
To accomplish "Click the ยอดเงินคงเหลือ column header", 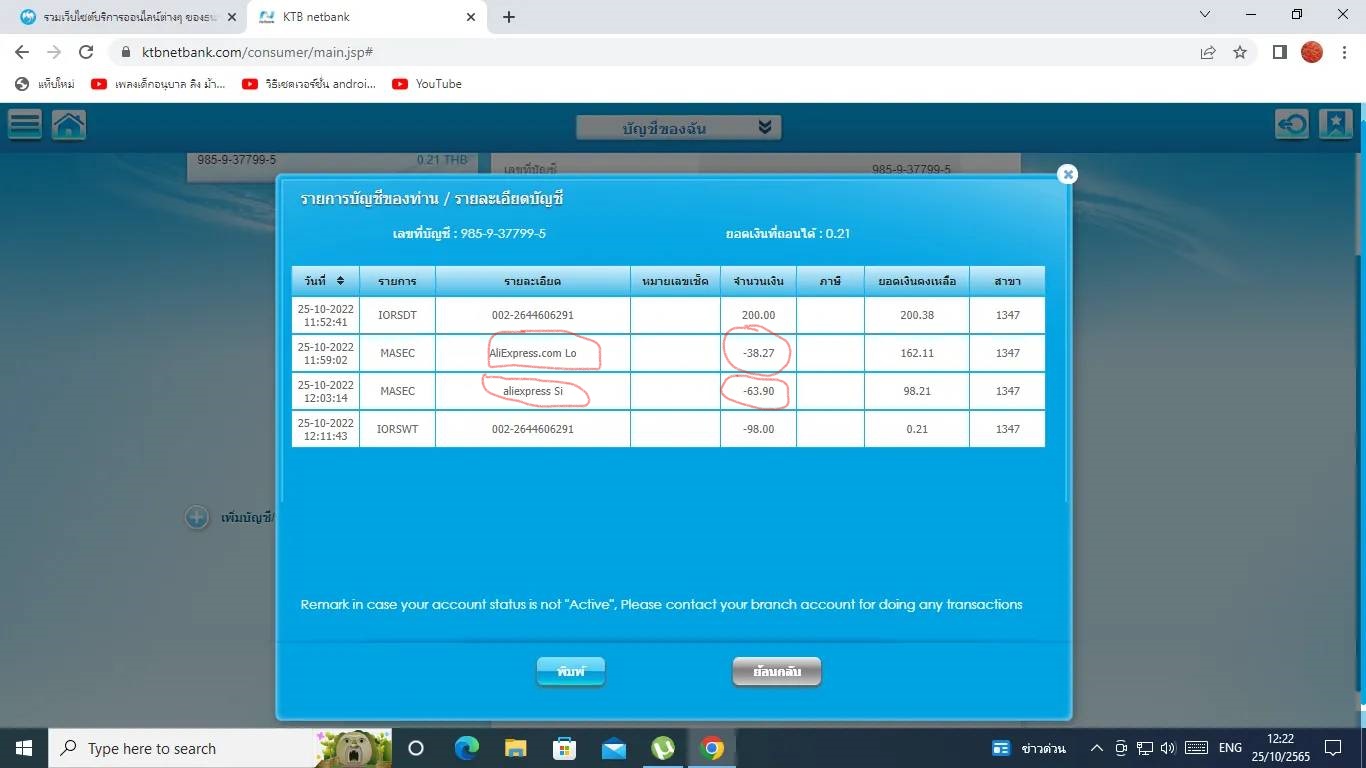I will (x=917, y=281).
